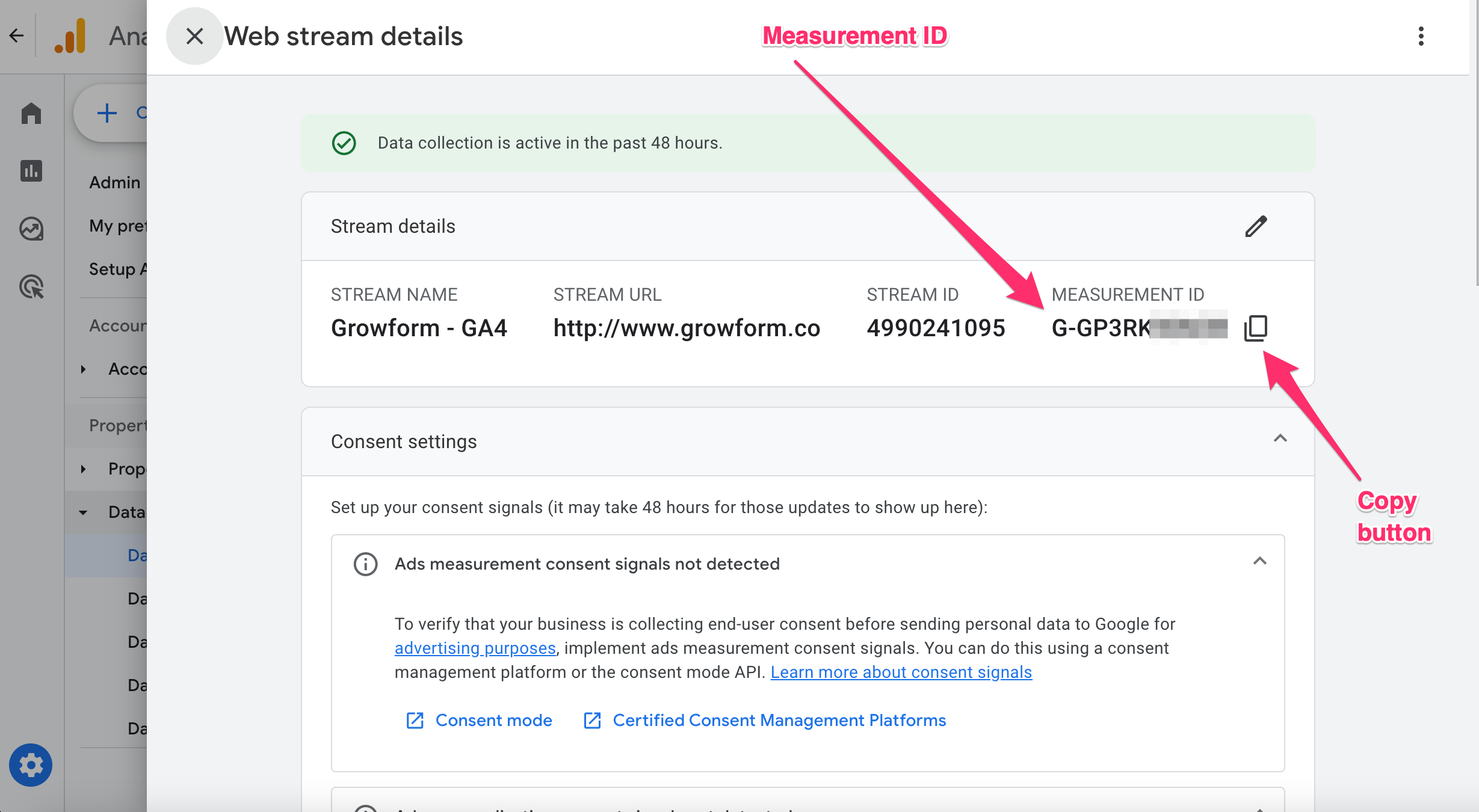
Task: Open the Consent mode link
Action: (479, 720)
